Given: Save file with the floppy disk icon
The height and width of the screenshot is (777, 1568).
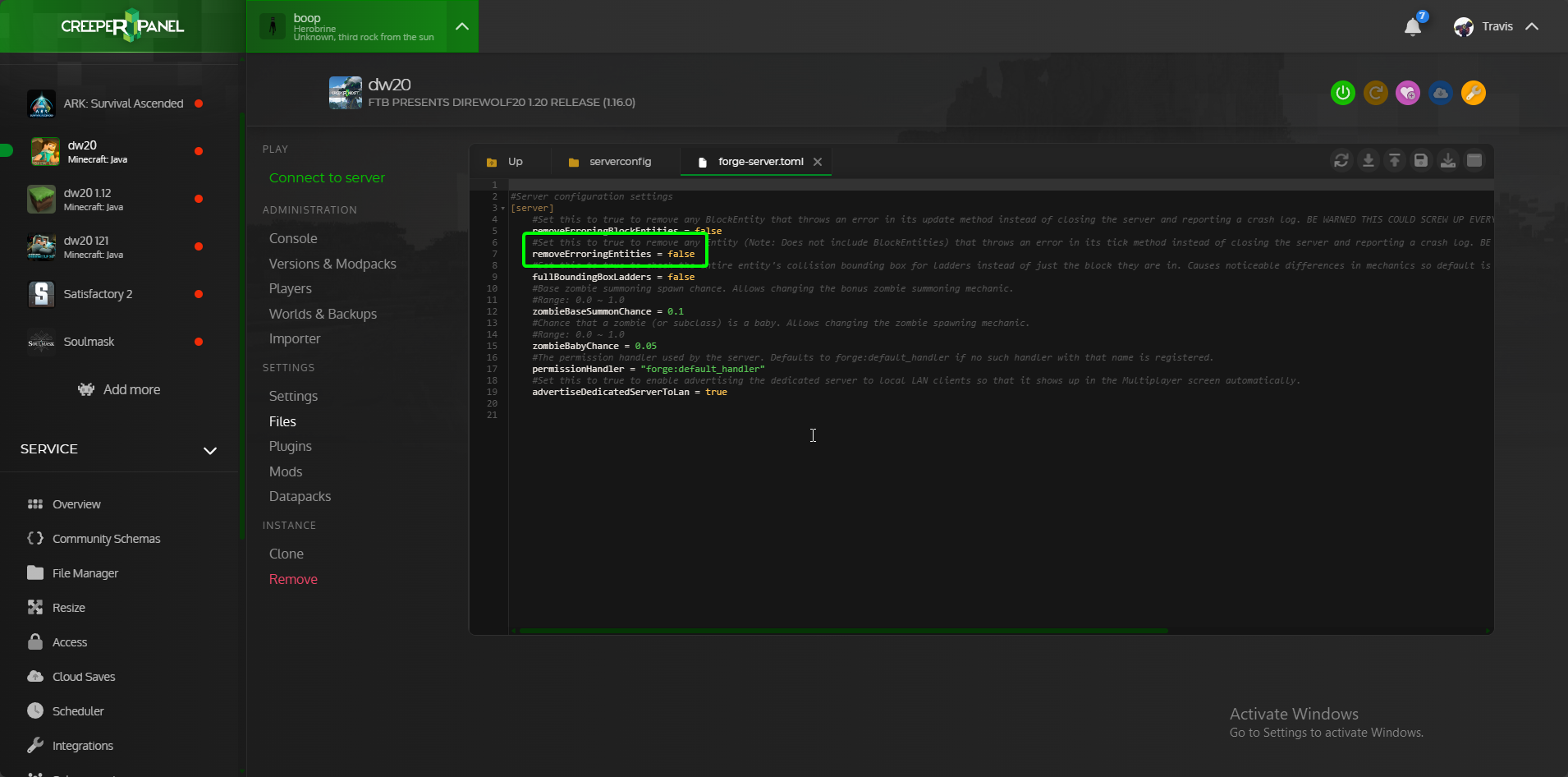Looking at the screenshot, I should pyautogui.click(x=1421, y=160).
